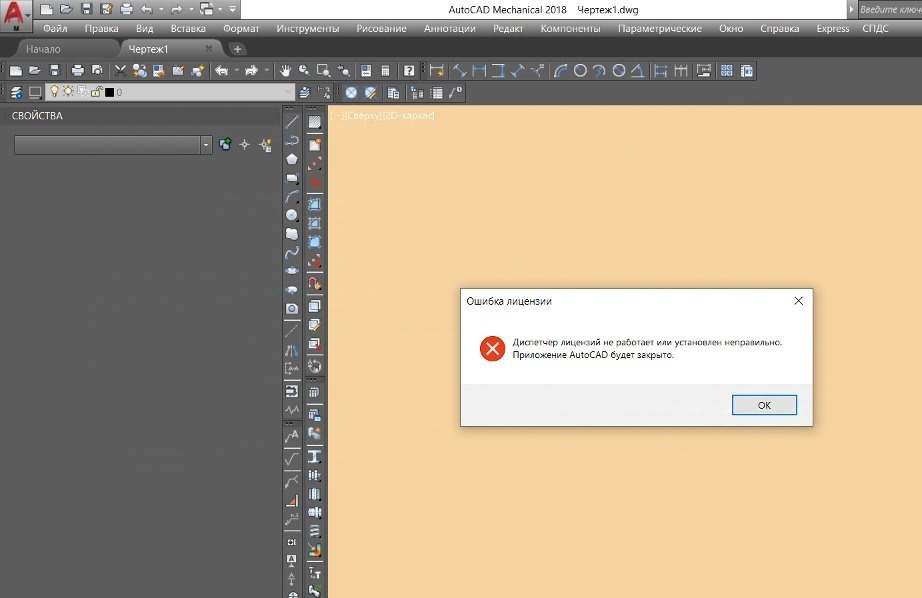This screenshot has height=598, width=922.
Task: Select the Revision Cloud tool
Action: [x=292, y=234]
